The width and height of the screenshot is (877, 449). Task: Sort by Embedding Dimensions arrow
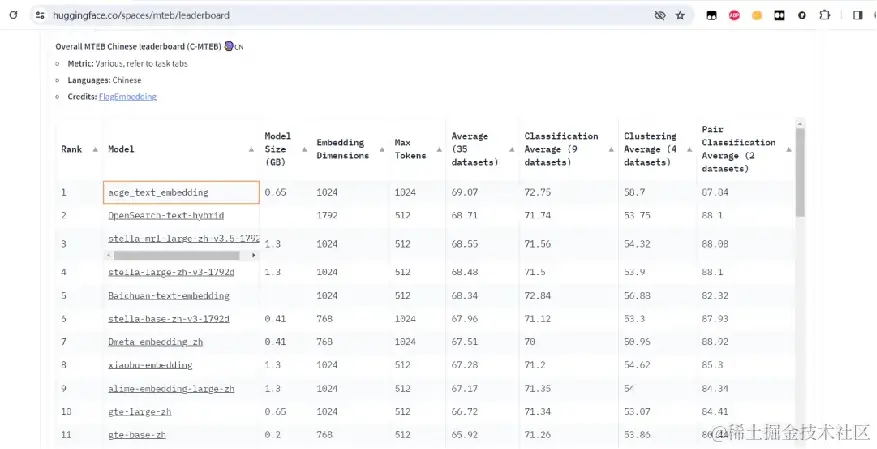[x=382, y=150]
